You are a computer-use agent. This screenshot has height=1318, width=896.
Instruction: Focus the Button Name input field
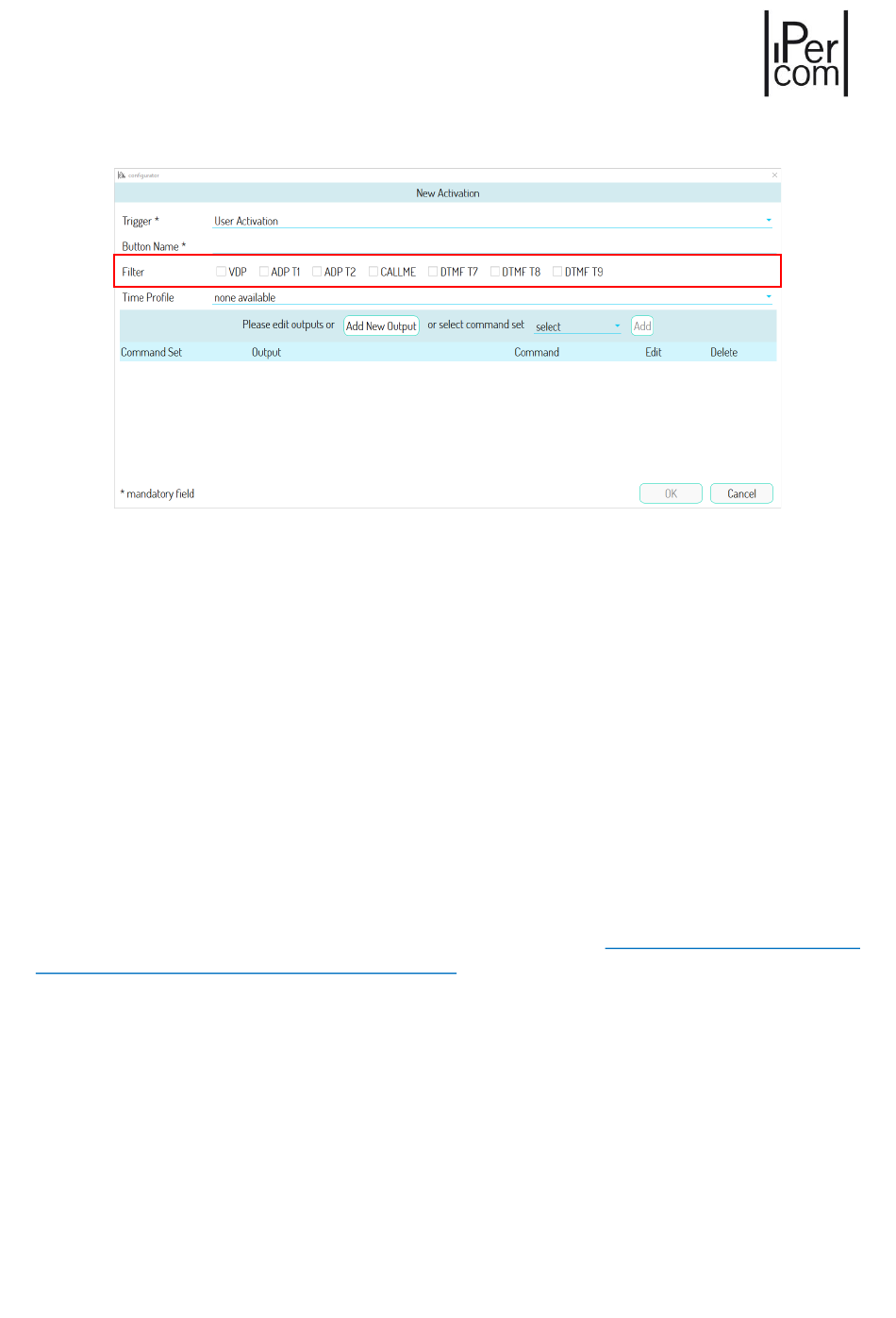[x=492, y=246]
